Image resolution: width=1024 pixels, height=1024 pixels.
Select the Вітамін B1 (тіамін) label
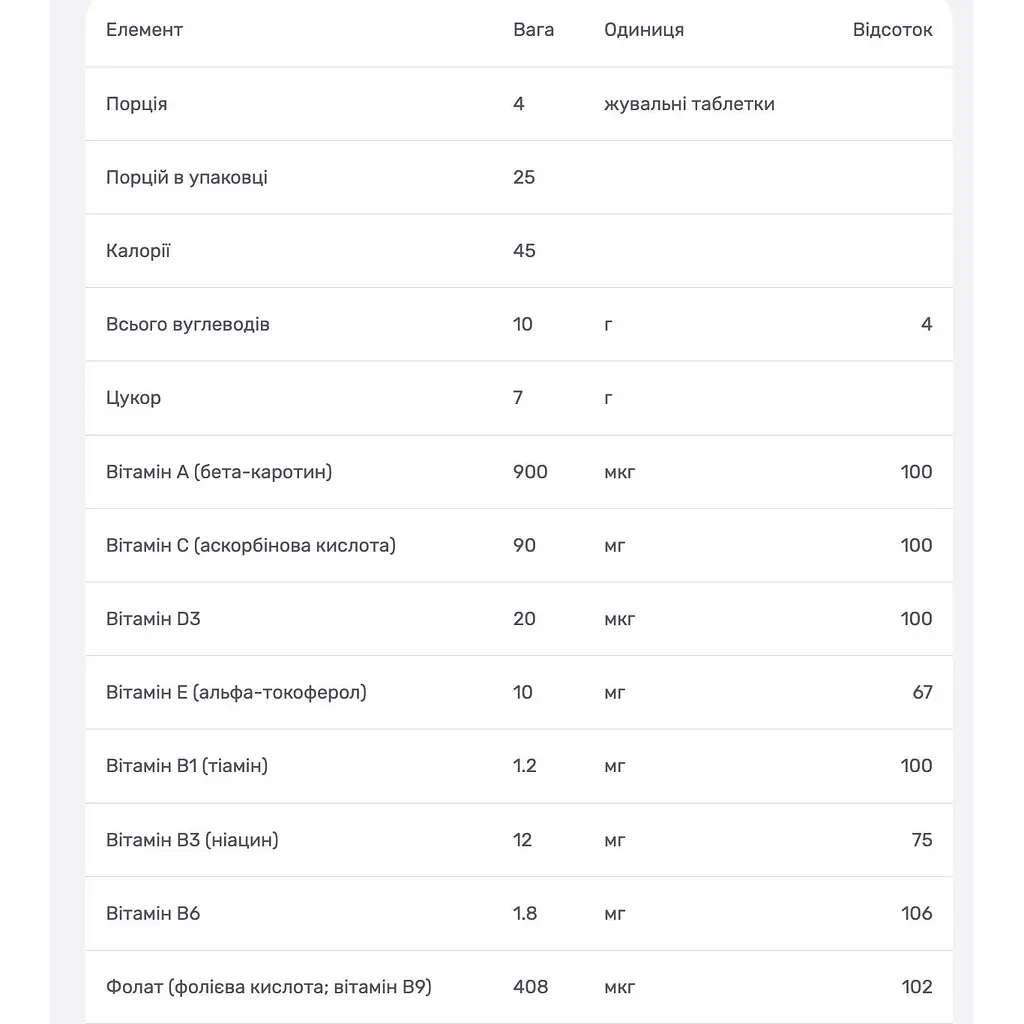tap(187, 765)
